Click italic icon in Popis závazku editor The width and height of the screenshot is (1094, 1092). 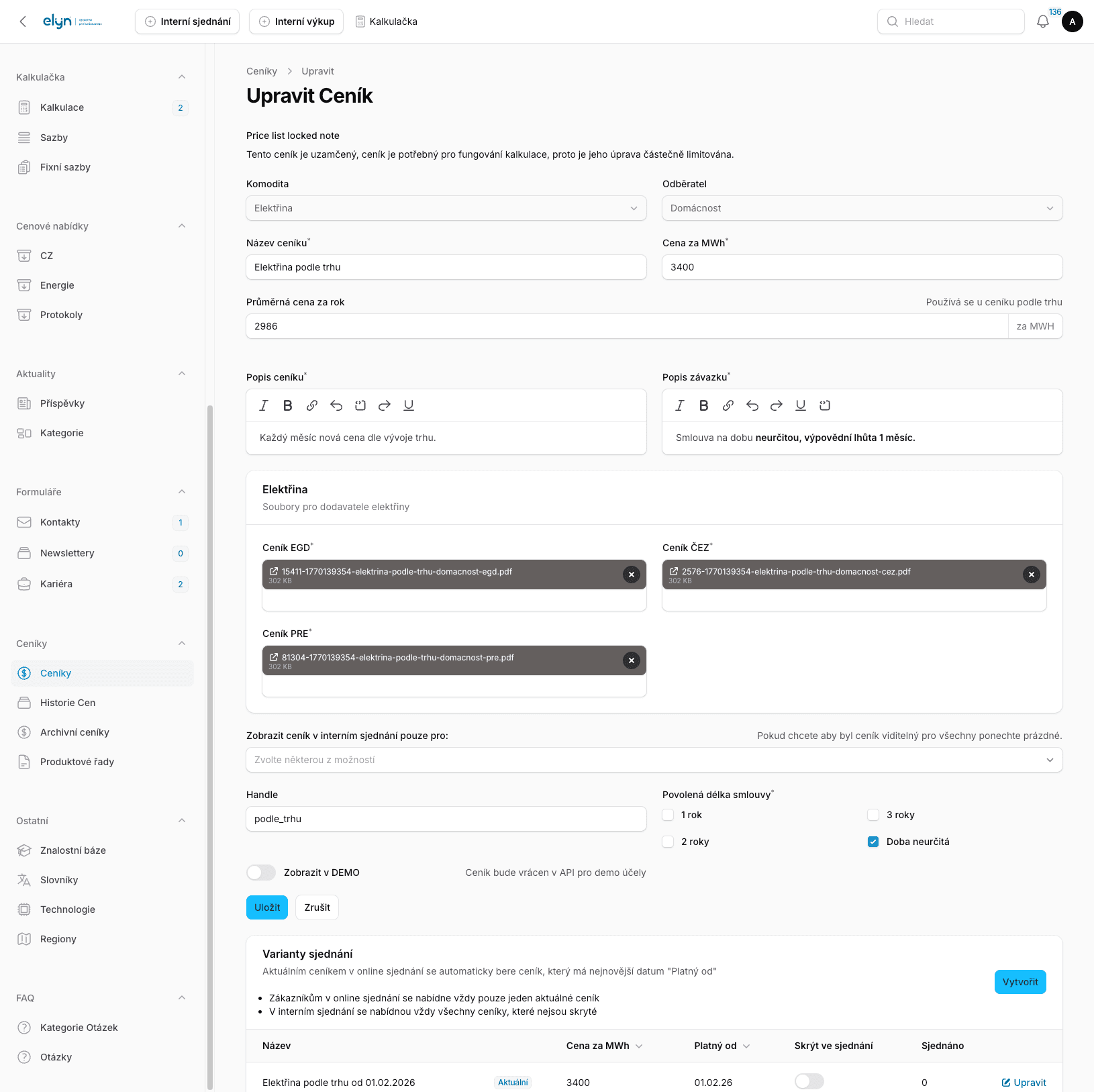tap(679, 405)
